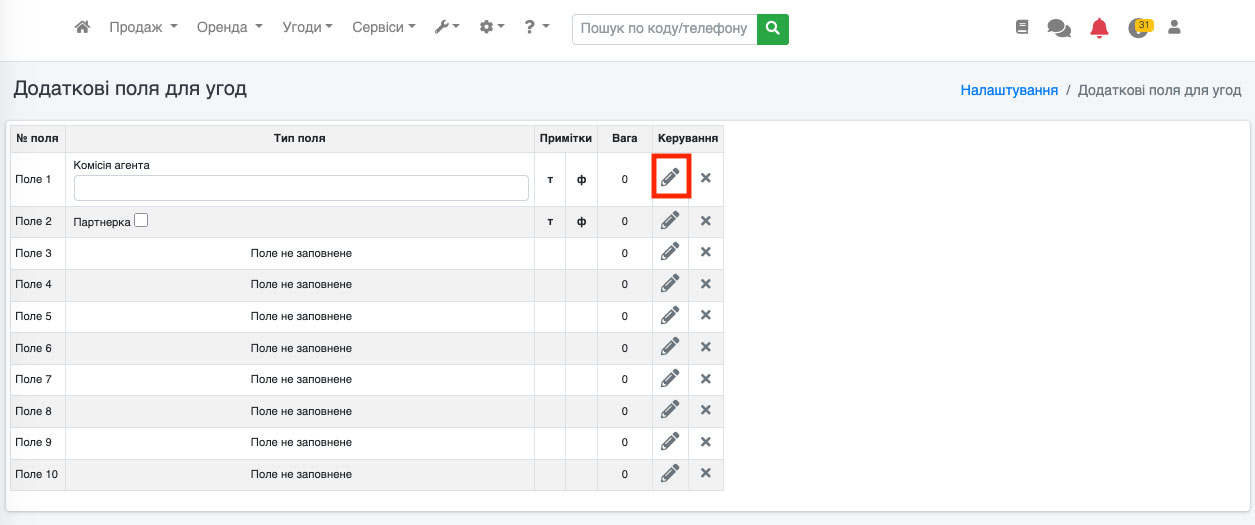Delete Поле 2 using the X icon

705,221
